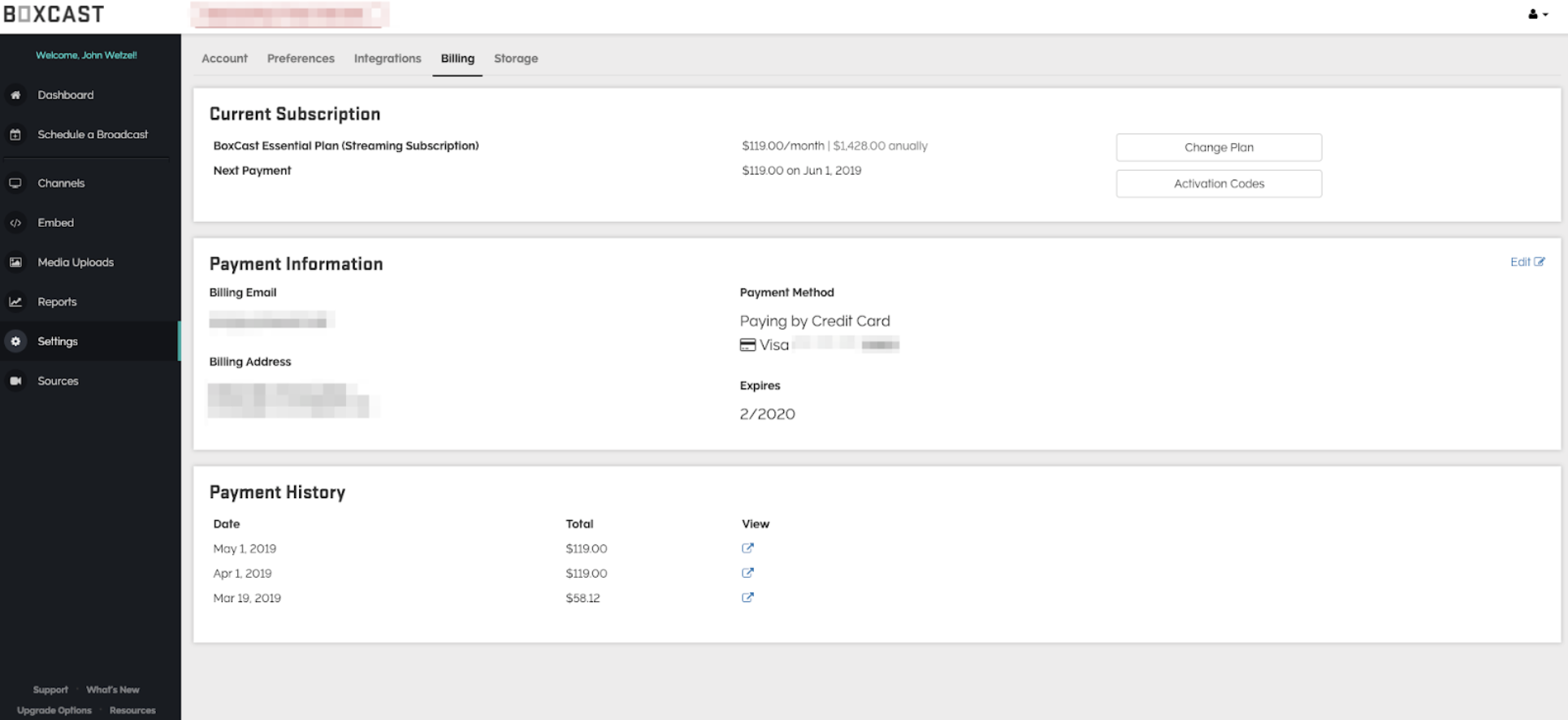Go to the Integrations tab
The height and width of the screenshot is (720, 1568).
pos(388,59)
